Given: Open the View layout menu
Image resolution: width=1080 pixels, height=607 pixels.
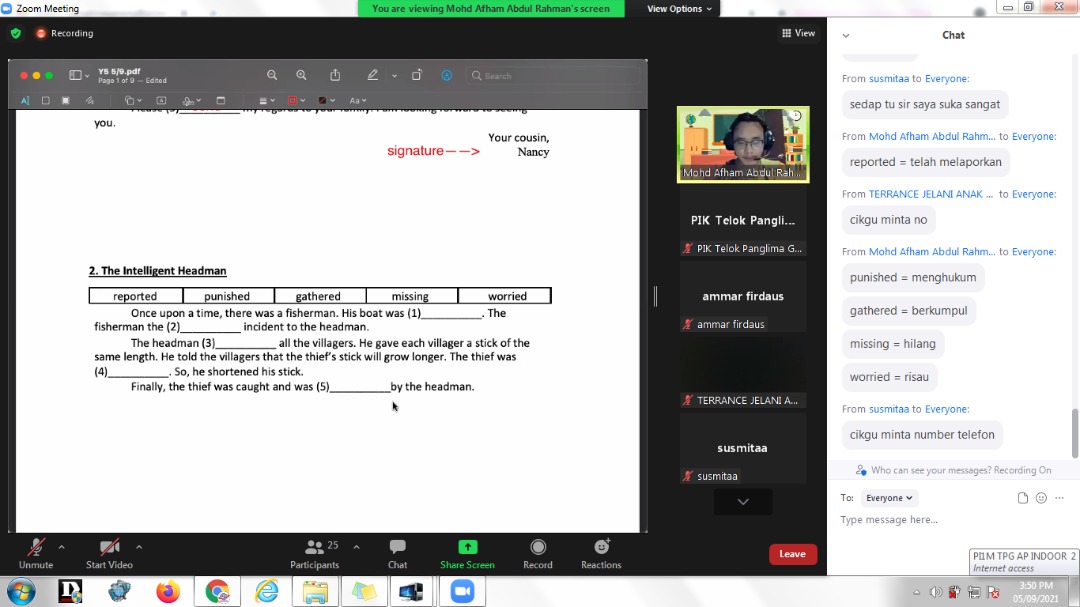Looking at the screenshot, I should tap(798, 33).
